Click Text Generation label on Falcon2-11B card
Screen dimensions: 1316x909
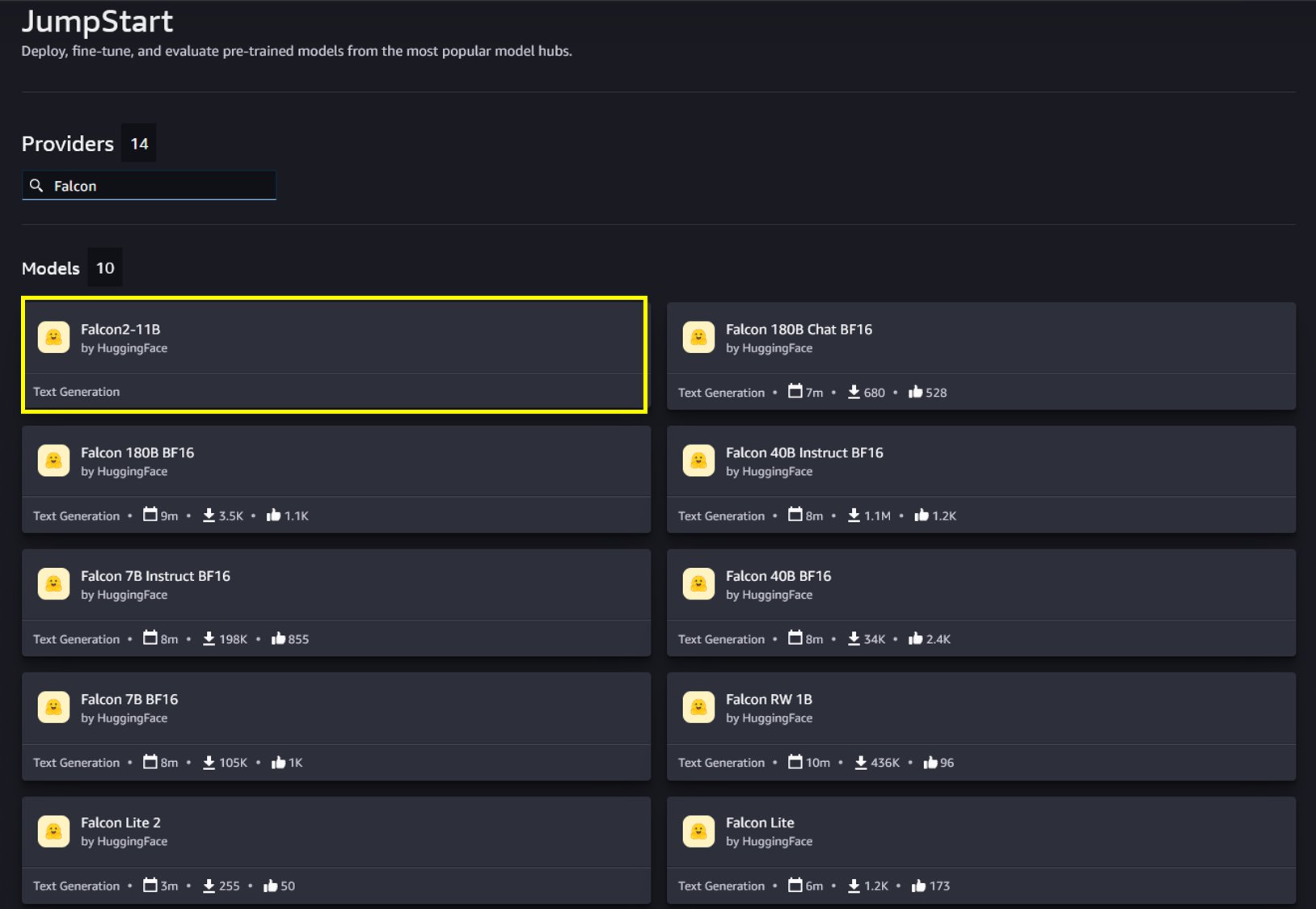[76, 392]
